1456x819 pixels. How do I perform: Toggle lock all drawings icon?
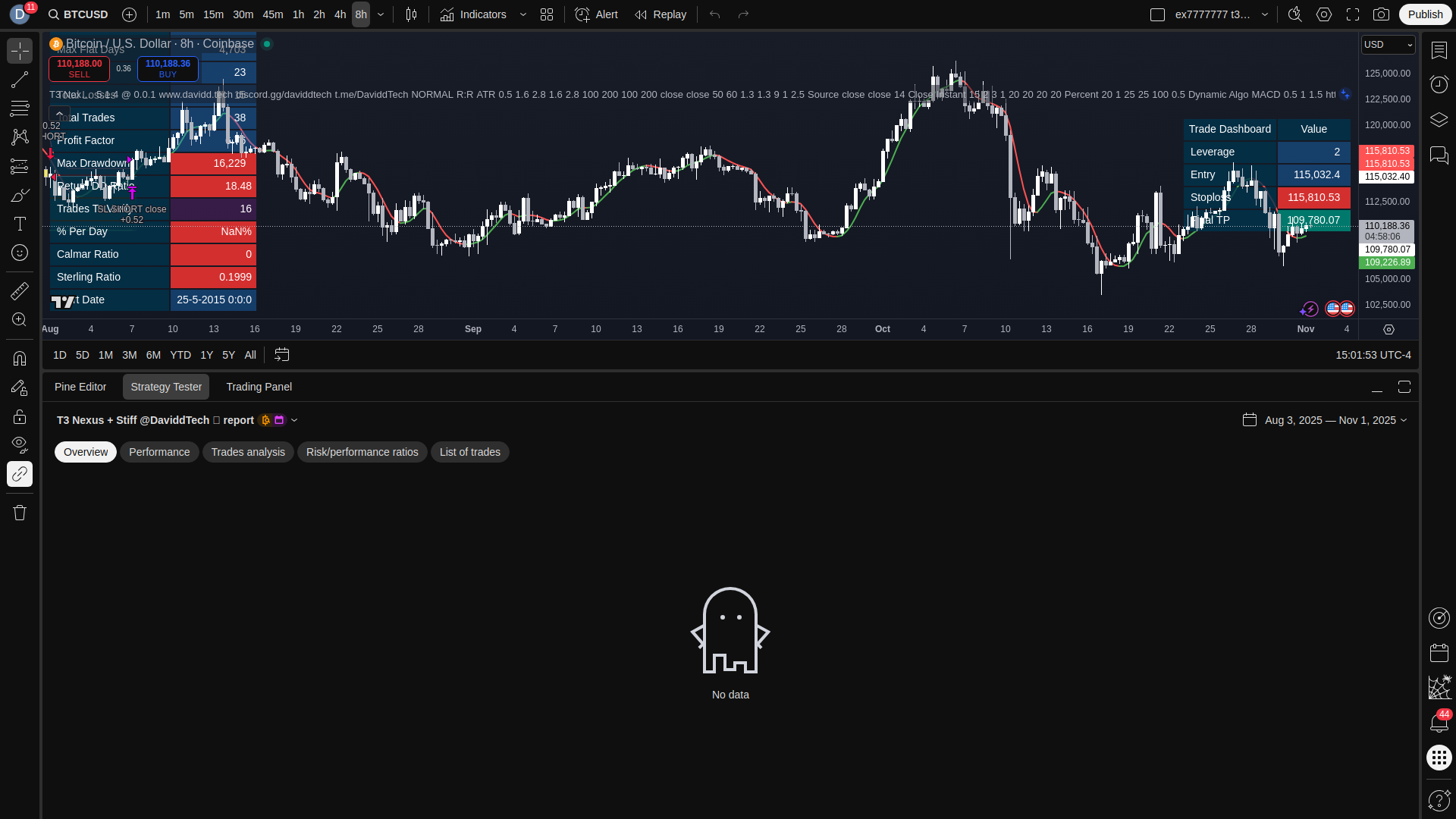pyautogui.click(x=20, y=416)
